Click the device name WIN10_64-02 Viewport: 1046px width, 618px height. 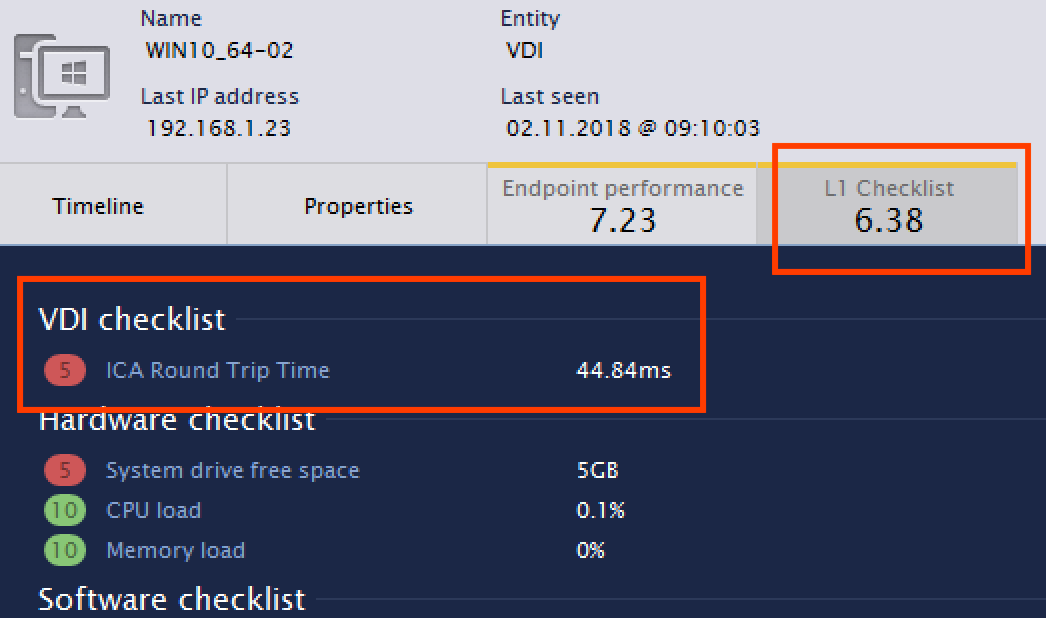[219, 50]
